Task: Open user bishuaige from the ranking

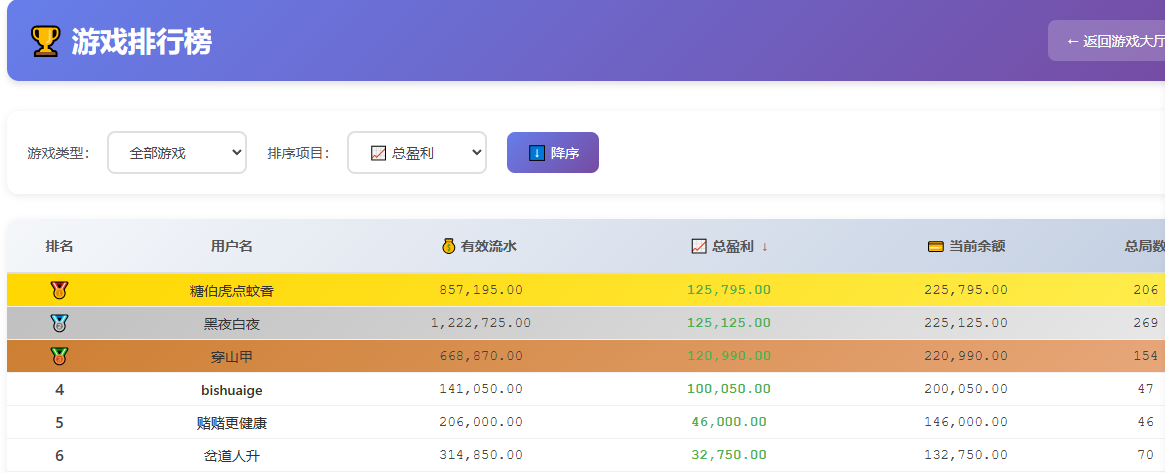Action: coord(232,390)
